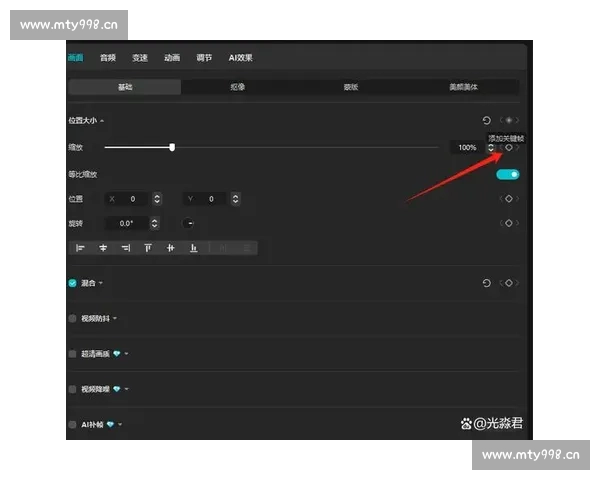Collapse the 位置大小 section arrow
The height and width of the screenshot is (480, 600).
102,121
